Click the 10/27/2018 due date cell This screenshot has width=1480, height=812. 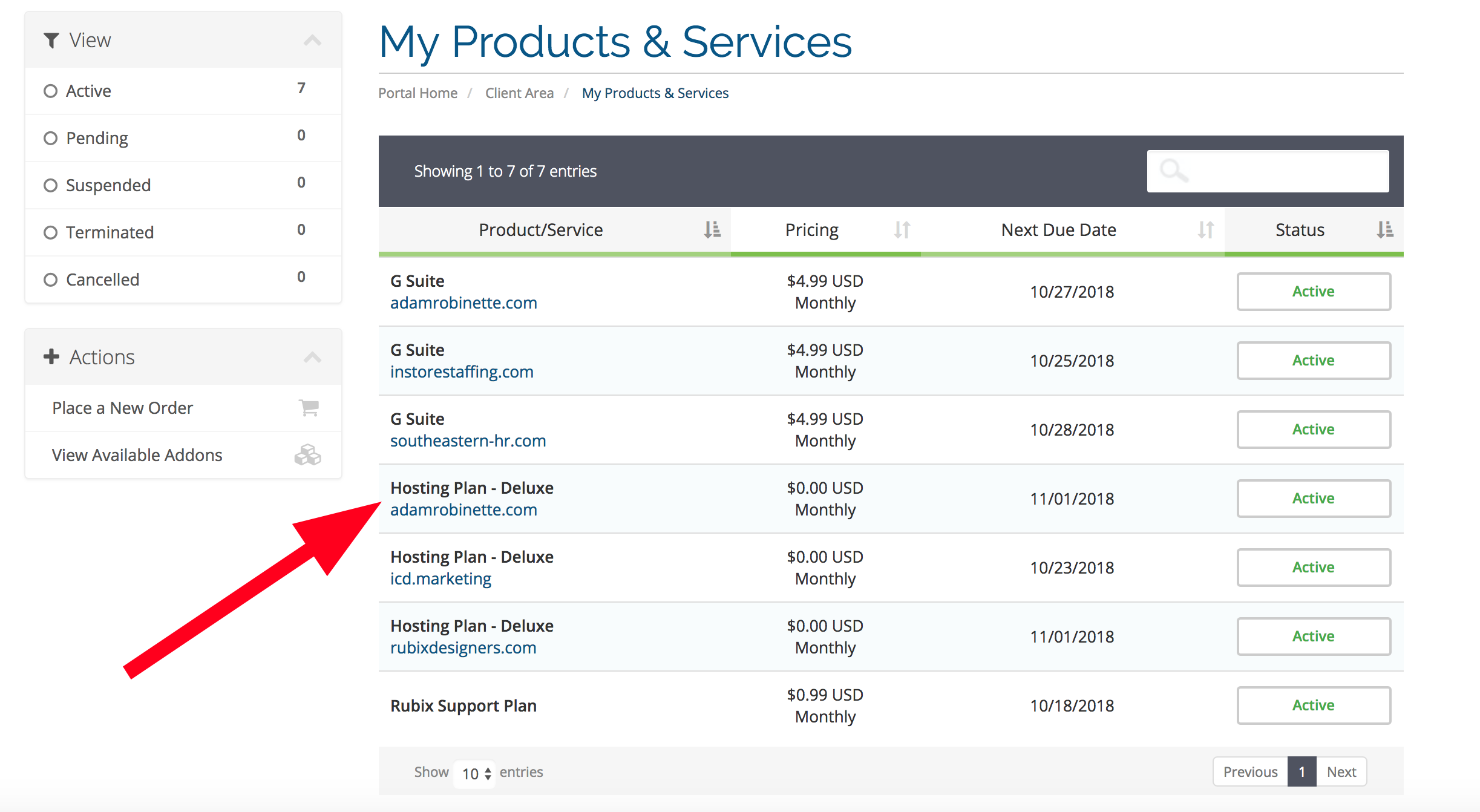tap(1072, 292)
